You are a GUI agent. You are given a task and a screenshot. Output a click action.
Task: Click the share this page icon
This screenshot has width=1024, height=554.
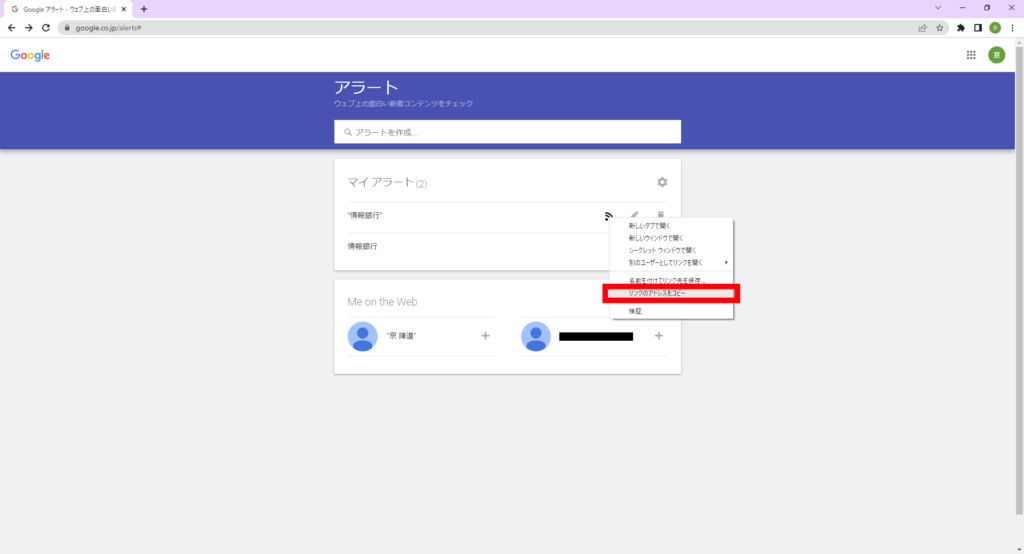coord(922,28)
